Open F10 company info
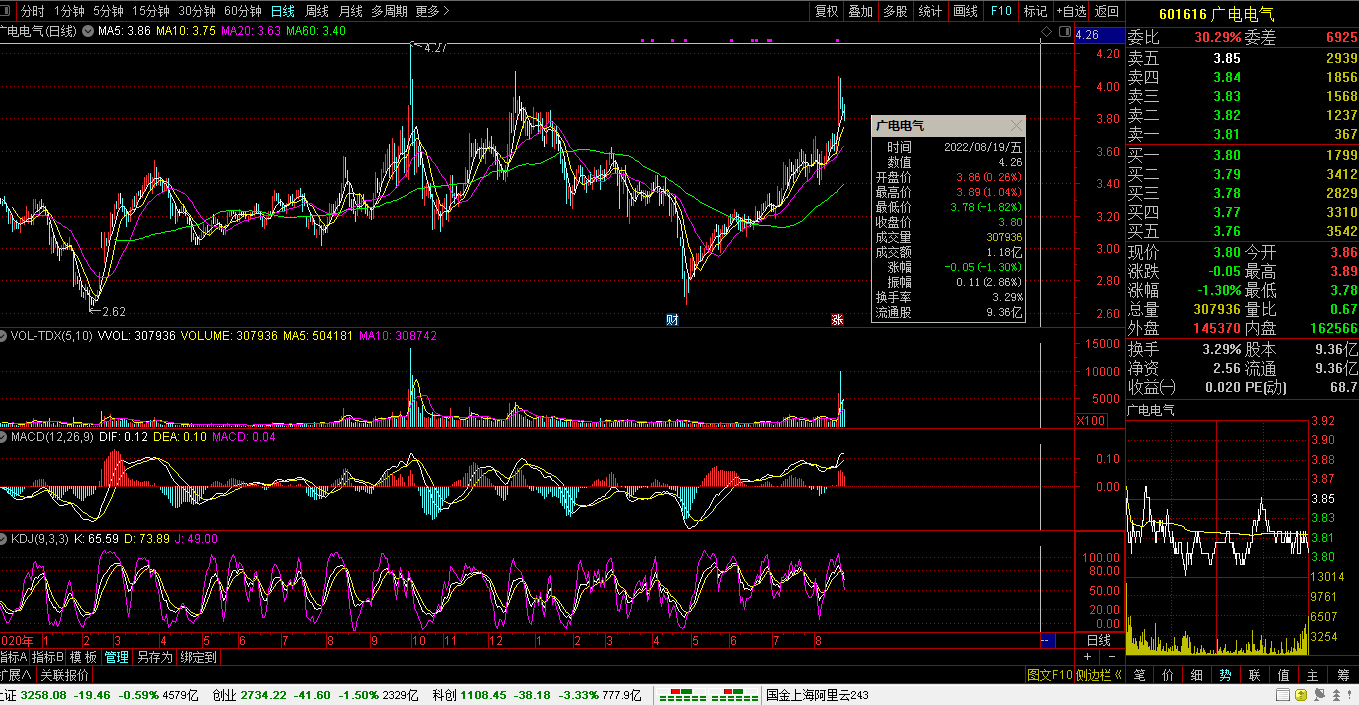The width and height of the screenshot is (1359, 705). click(x=1000, y=11)
